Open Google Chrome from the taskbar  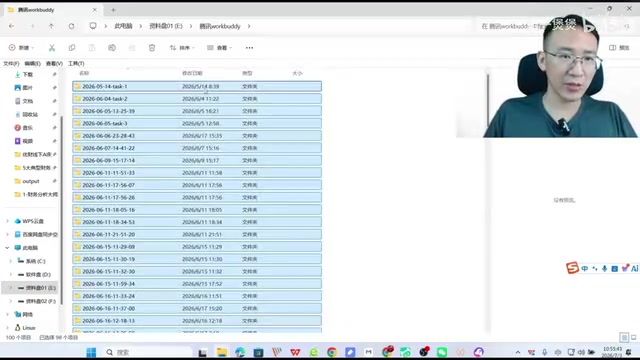332,352
